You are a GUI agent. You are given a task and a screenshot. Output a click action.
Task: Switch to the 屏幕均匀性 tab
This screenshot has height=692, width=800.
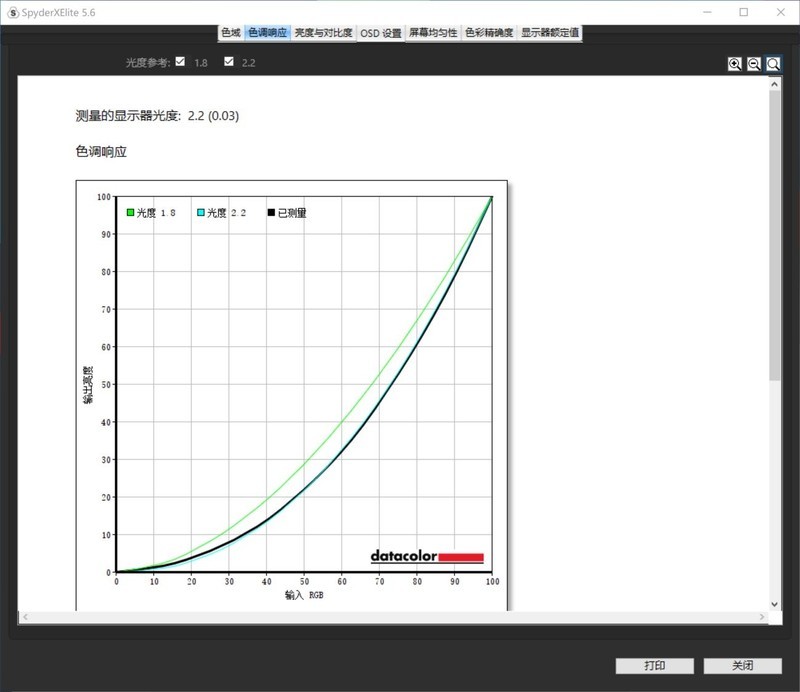pos(433,31)
